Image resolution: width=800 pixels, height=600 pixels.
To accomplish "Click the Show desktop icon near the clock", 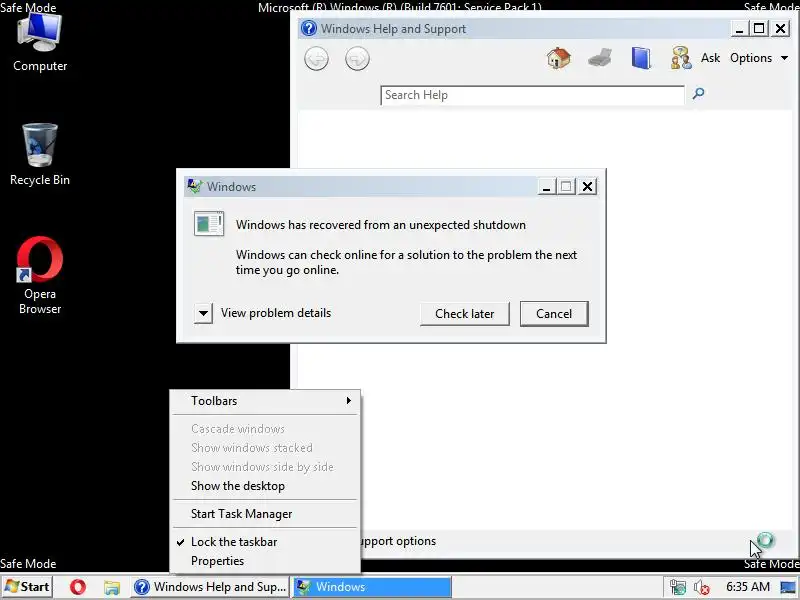I will (788, 587).
